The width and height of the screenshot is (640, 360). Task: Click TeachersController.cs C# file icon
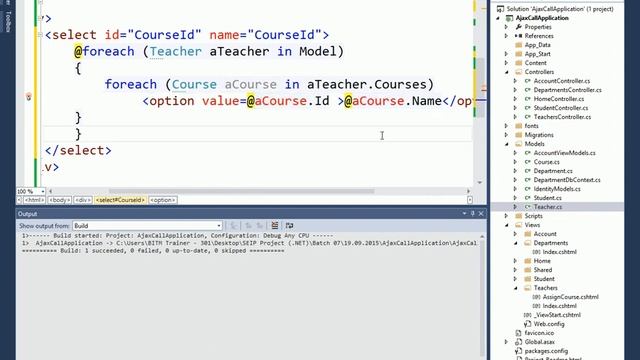pos(527,117)
